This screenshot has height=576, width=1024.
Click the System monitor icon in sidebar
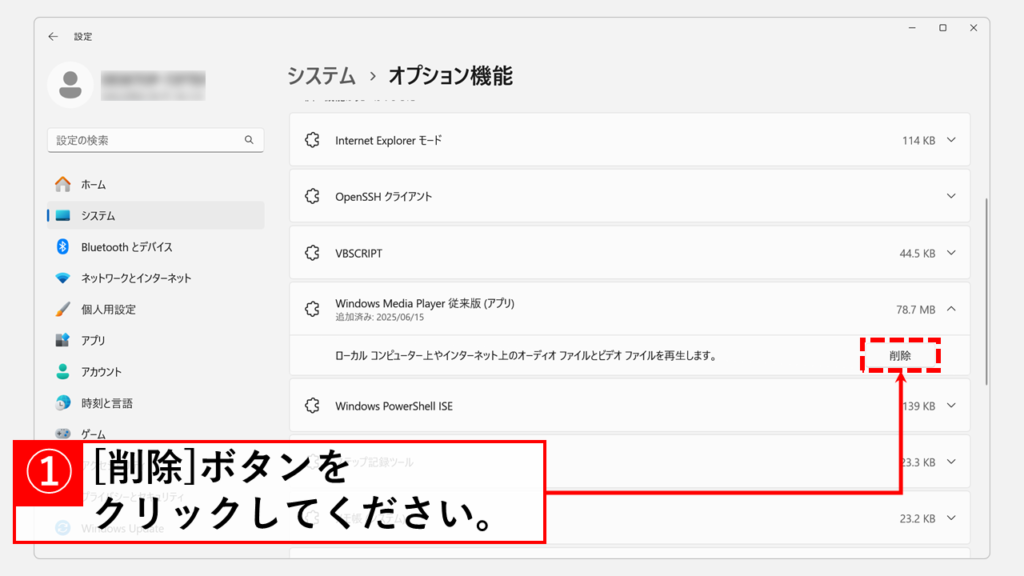pos(63,216)
